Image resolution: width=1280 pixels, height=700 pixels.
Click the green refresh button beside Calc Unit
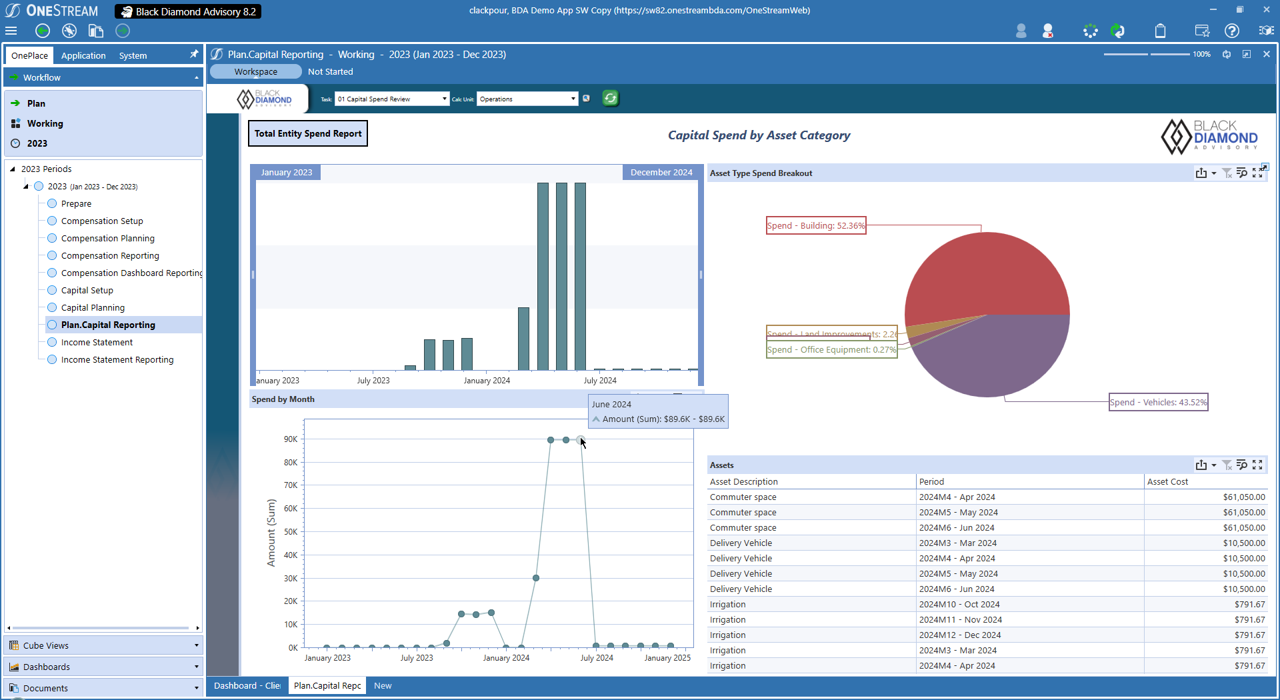tap(610, 98)
